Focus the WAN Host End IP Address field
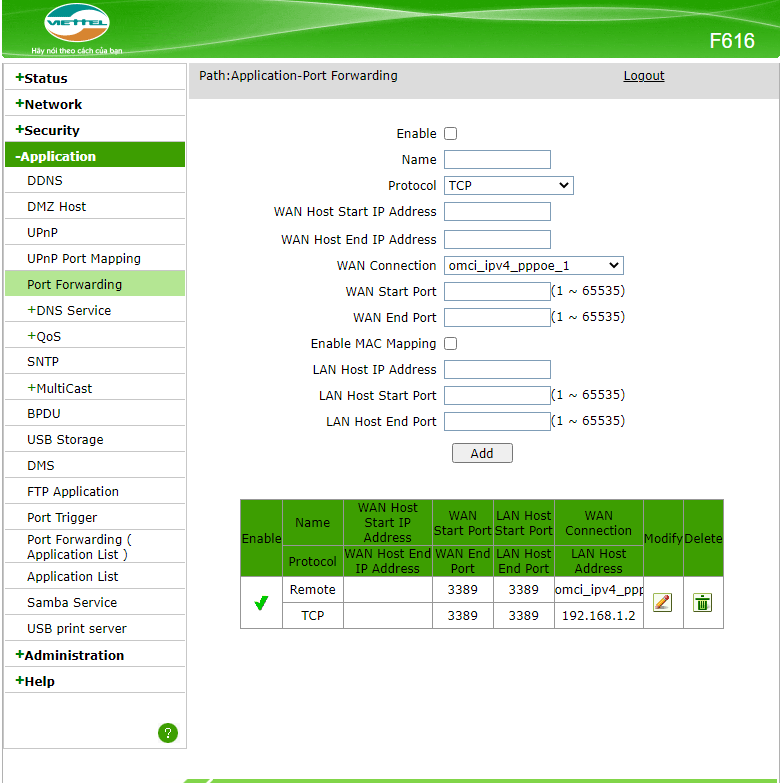 [x=497, y=240]
